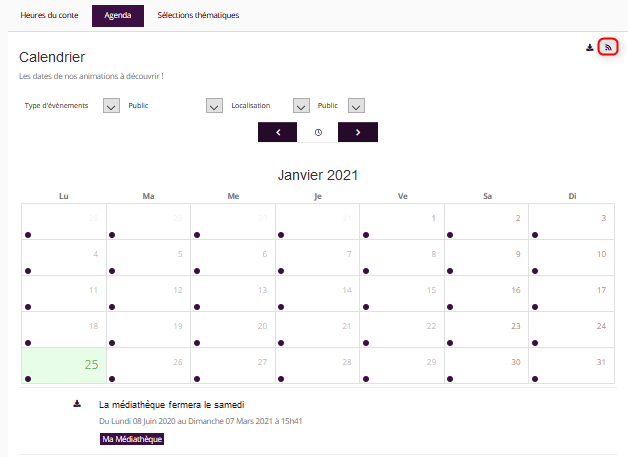
Task: Expand the Type d'événements dropdown
Action: [112, 106]
